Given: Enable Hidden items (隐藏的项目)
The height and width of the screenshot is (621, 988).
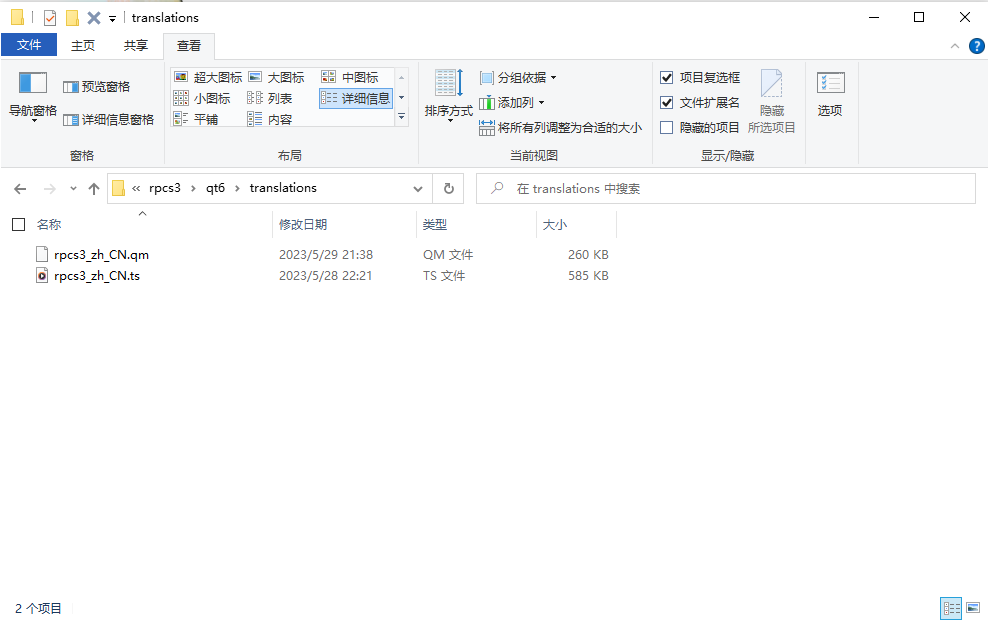Looking at the screenshot, I should [700, 128].
